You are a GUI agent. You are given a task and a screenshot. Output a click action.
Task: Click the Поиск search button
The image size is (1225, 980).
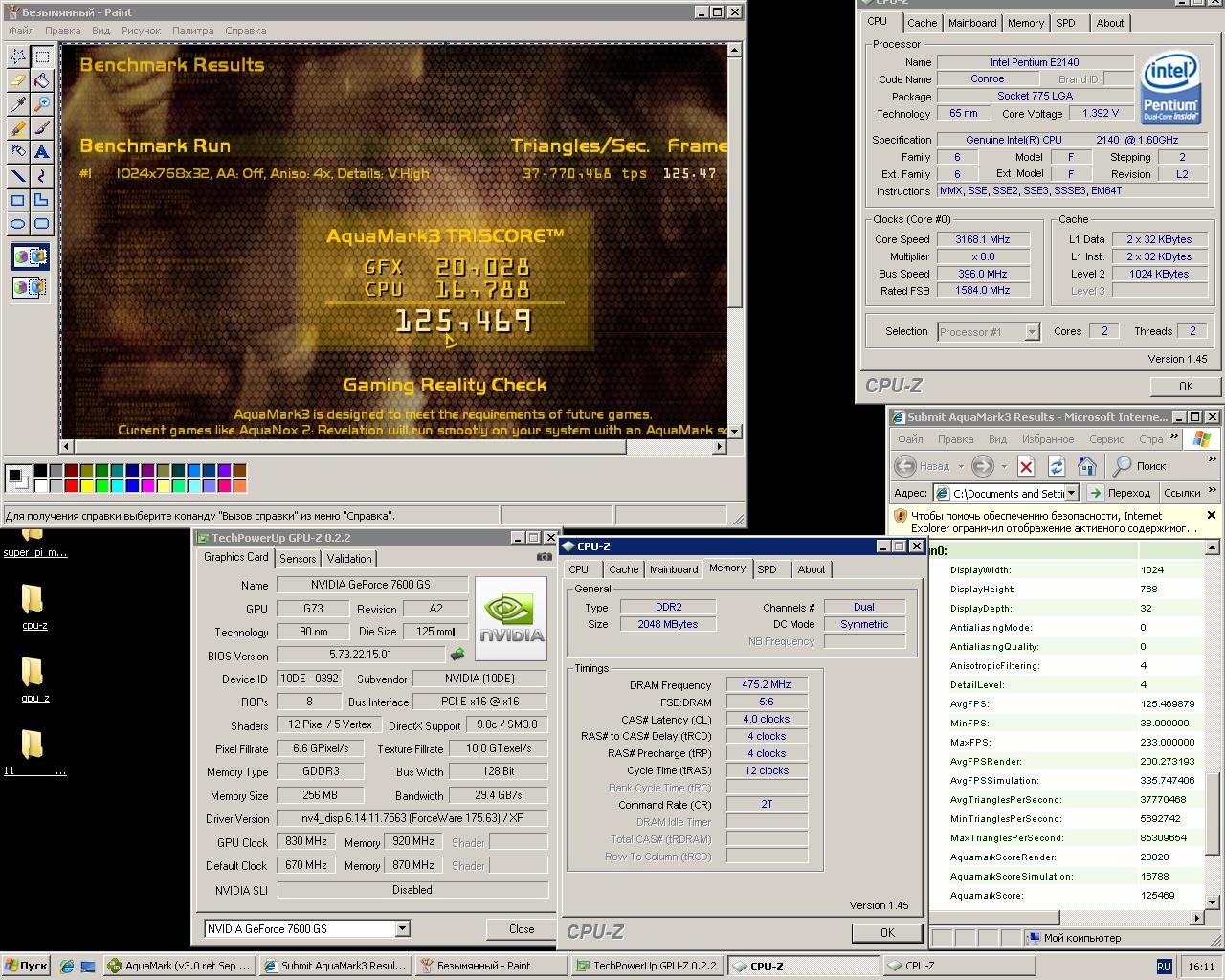click(1139, 466)
